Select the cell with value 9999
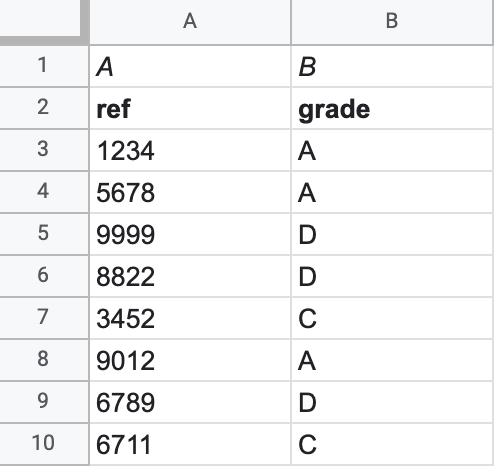 (190, 234)
